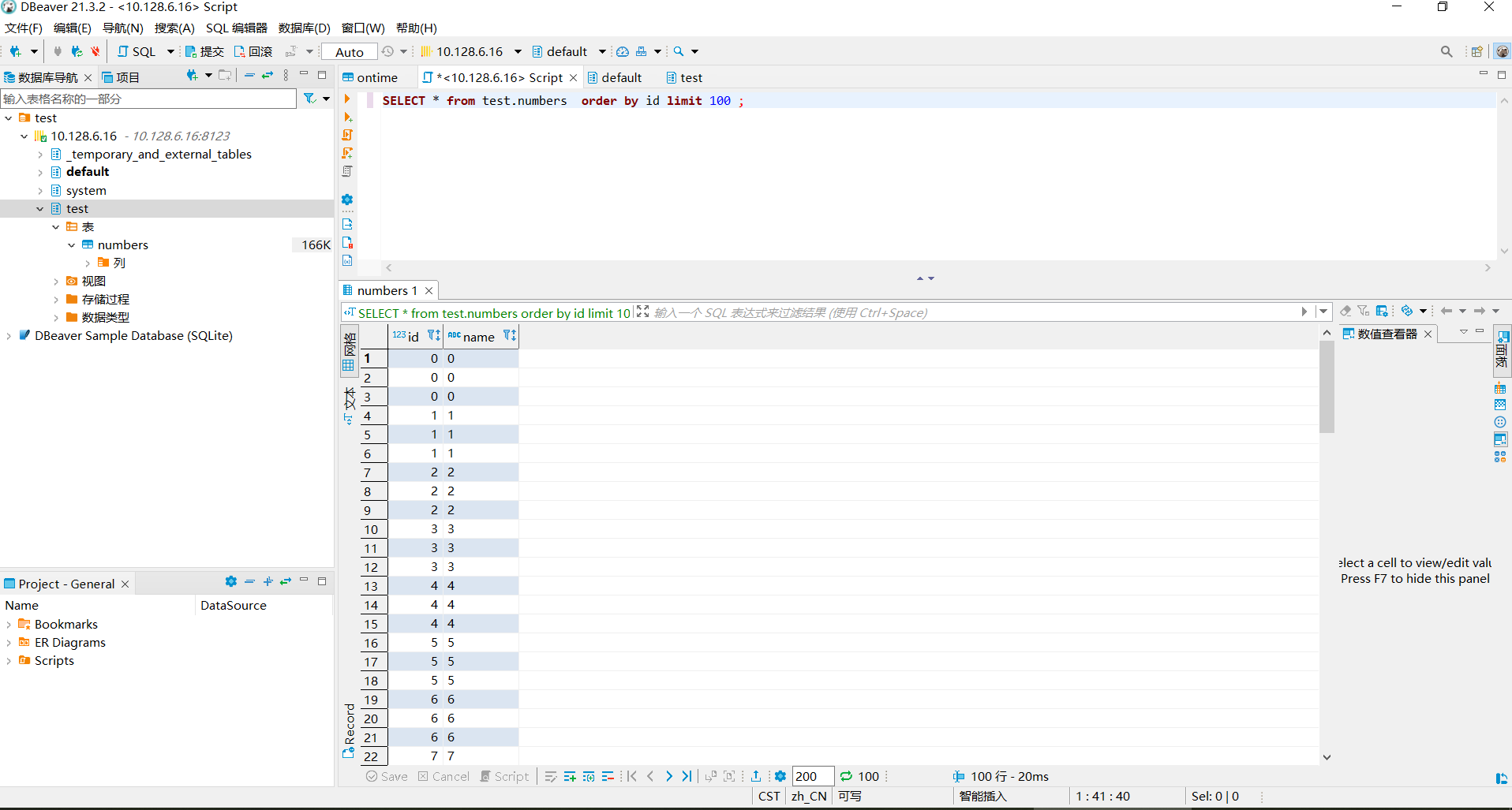This screenshot has height=810, width=1512.
Task: Execute the SQL statement with run arrow
Action: click(347, 99)
